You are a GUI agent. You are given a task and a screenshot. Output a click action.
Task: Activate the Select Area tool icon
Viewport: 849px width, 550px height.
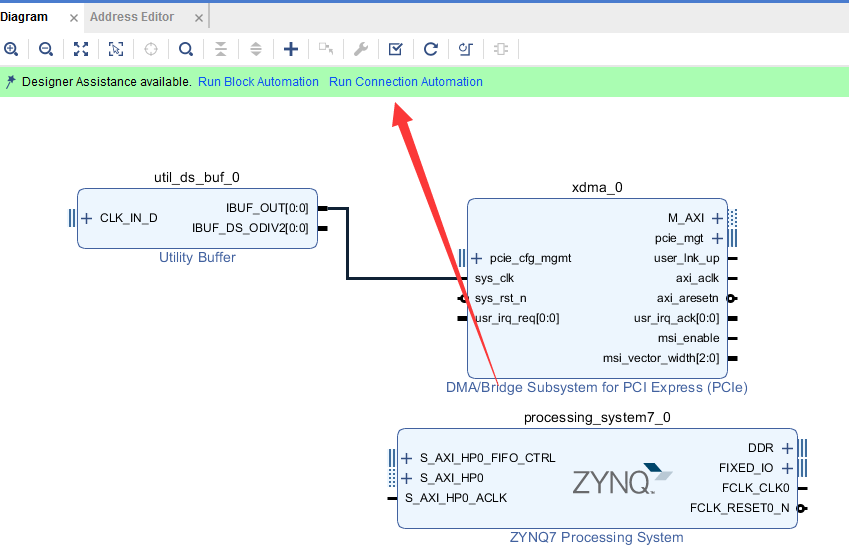(116, 49)
